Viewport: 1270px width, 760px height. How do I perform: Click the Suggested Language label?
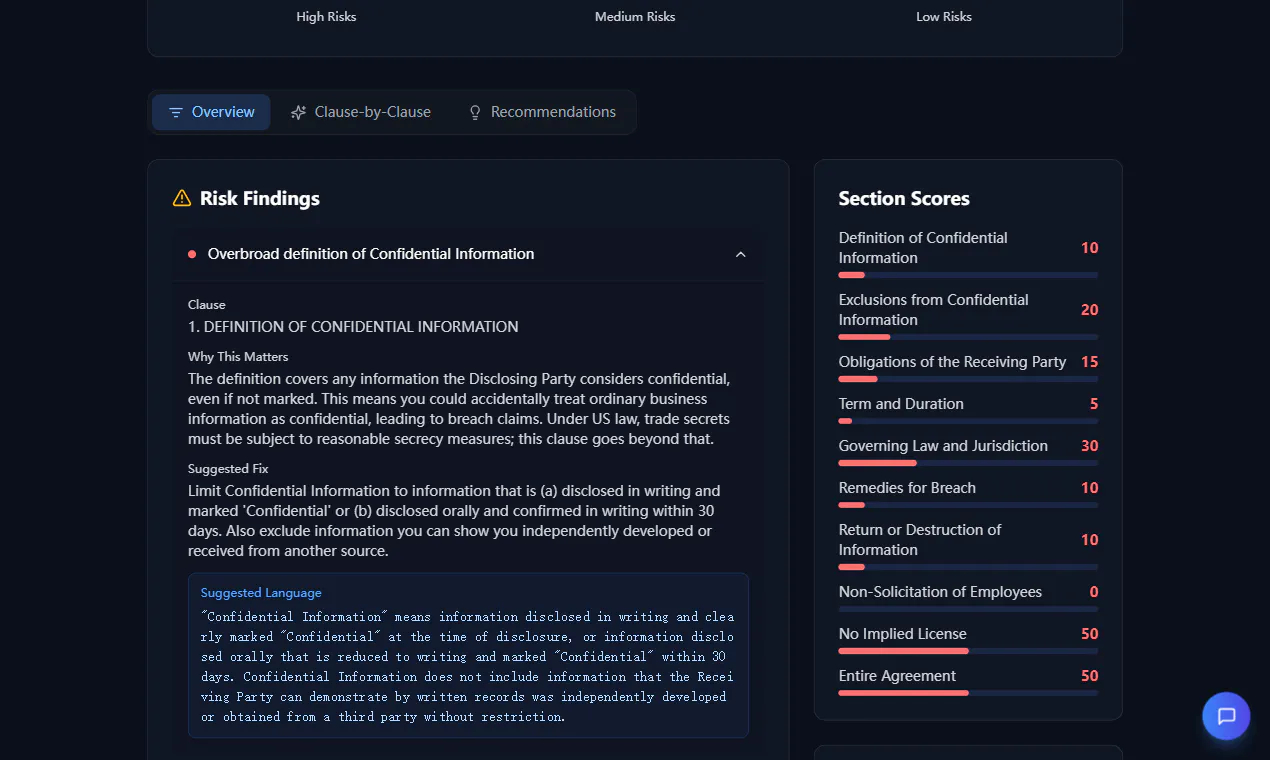click(x=261, y=593)
